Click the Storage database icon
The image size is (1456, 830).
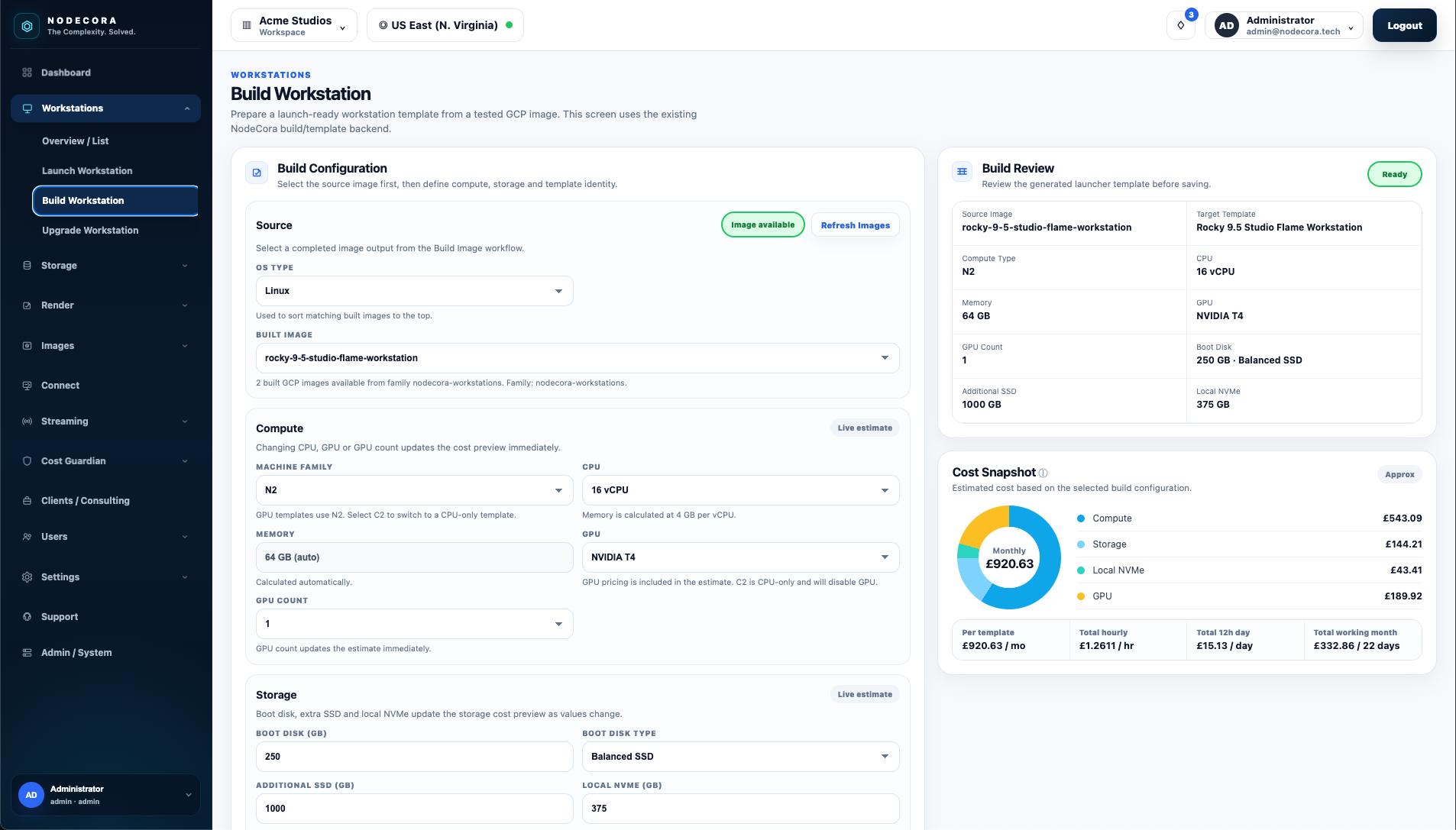pos(27,266)
